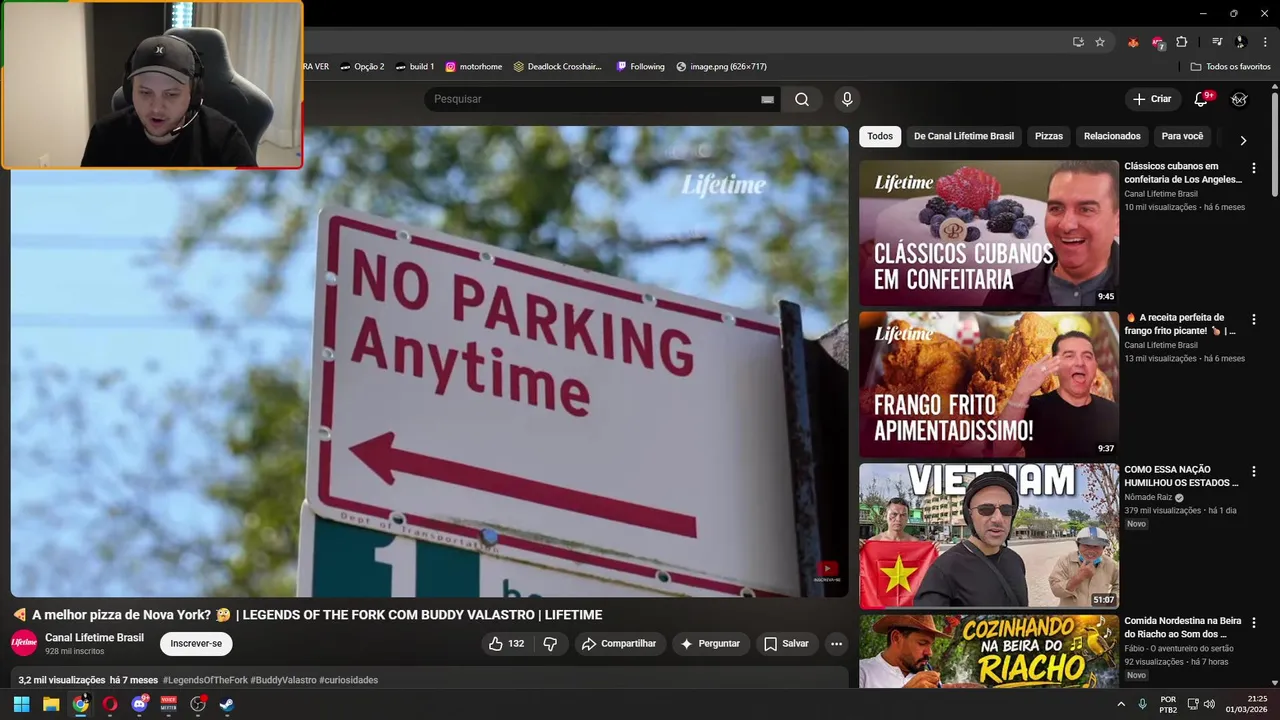Click Canal Lifetime Brasil channel name

(x=94, y=638)
